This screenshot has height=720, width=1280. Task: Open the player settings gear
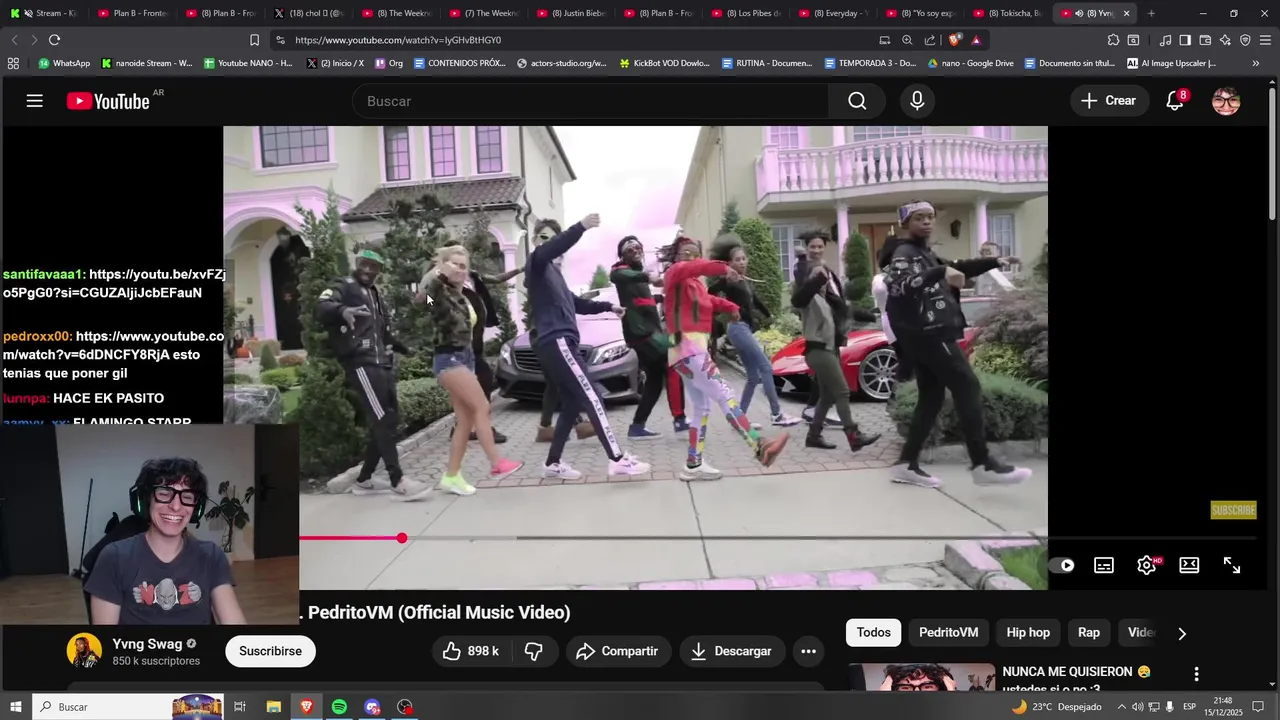pyautogui.click(x=1147, y=565)
